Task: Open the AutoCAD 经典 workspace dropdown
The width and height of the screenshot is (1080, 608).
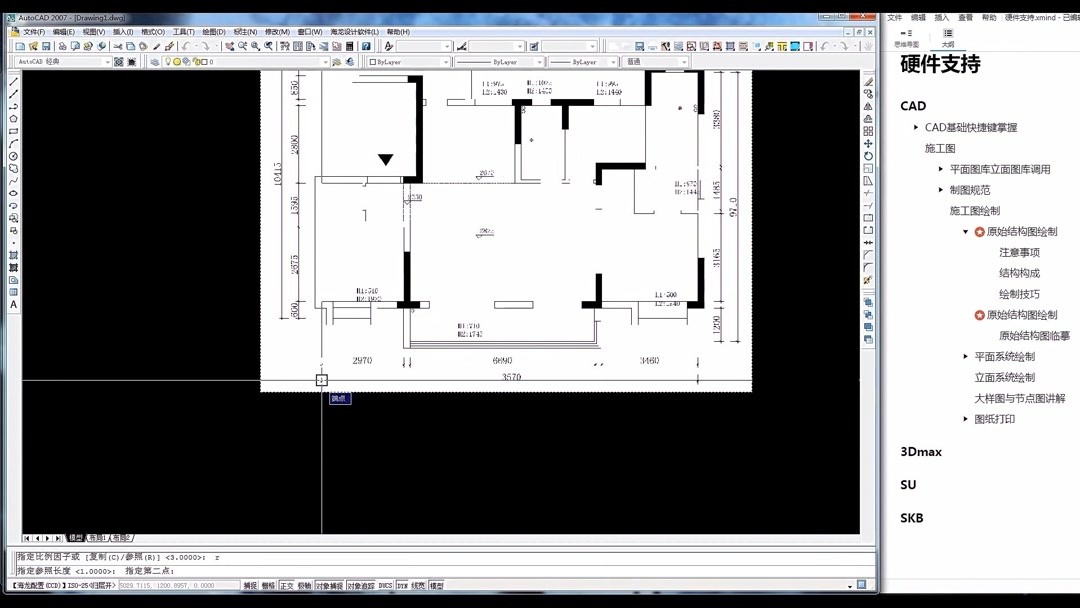Action: [x=62, y=62]
